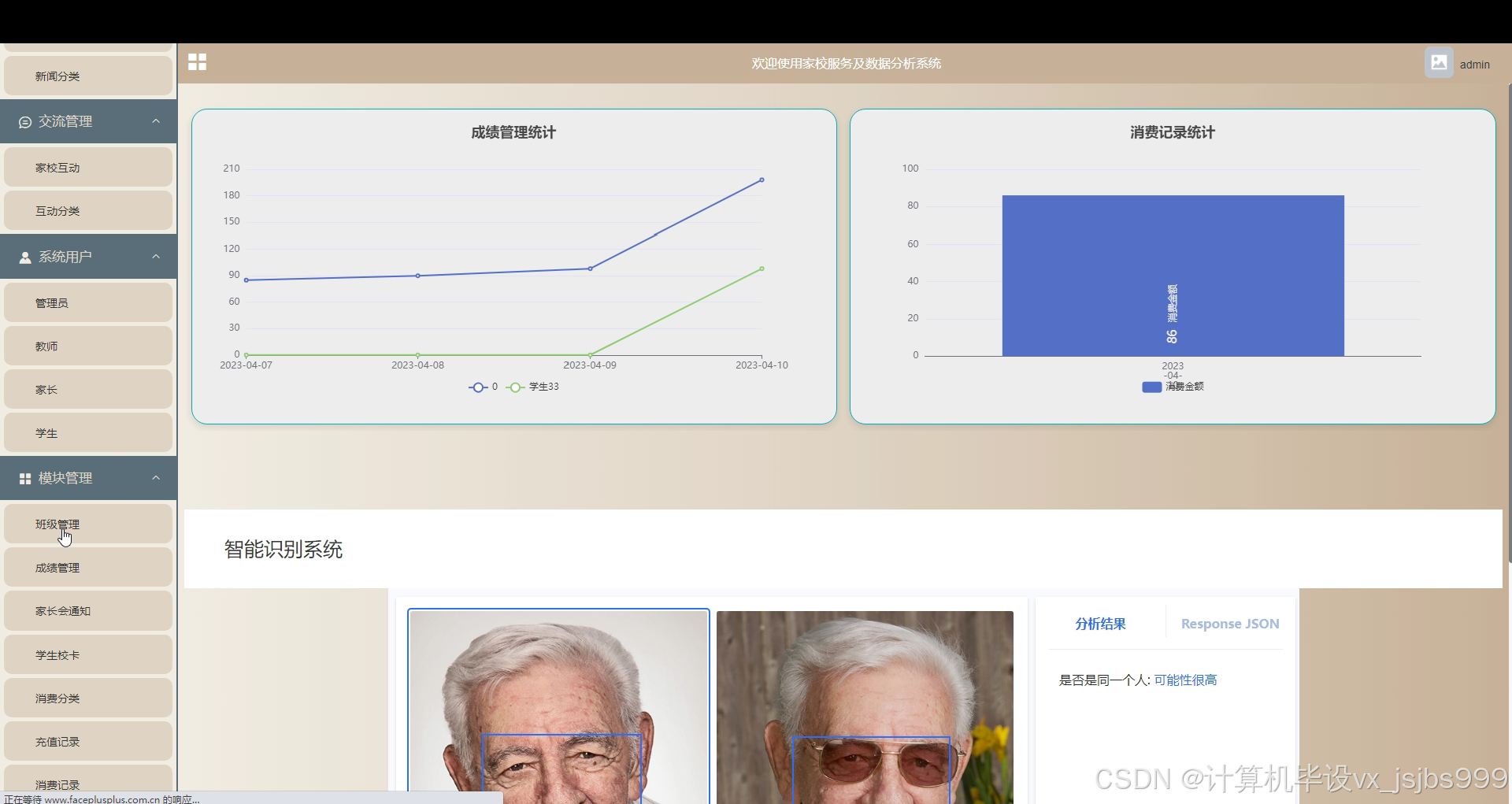Open 家校互动 menu item
The width and height of the screenshot is (1512, 804).
88,168
